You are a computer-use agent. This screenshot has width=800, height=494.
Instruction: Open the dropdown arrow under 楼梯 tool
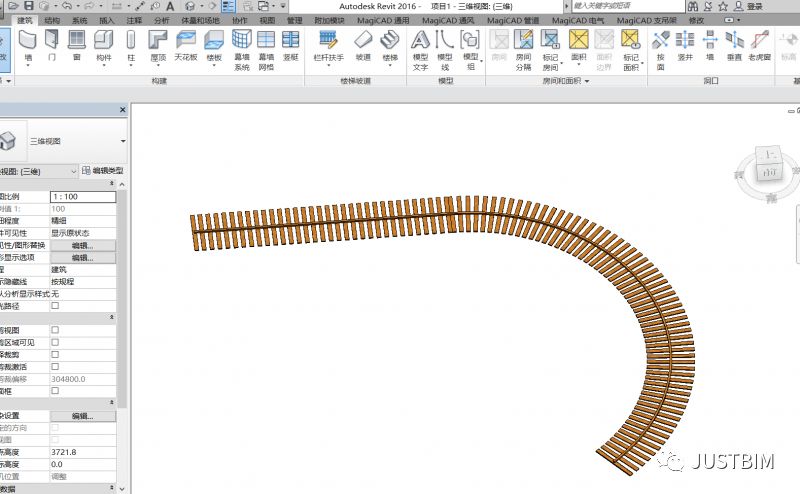(x=390, y=66)
